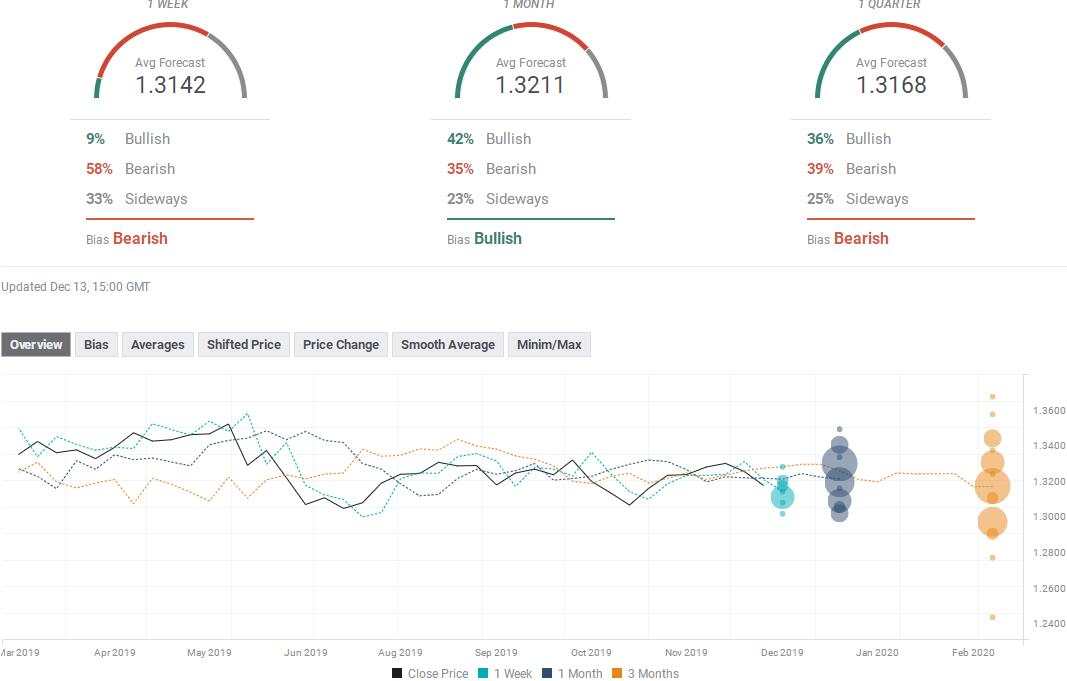
Task: Click the Bullish bias label under 1 Month
Action: [x=498, y=238]
